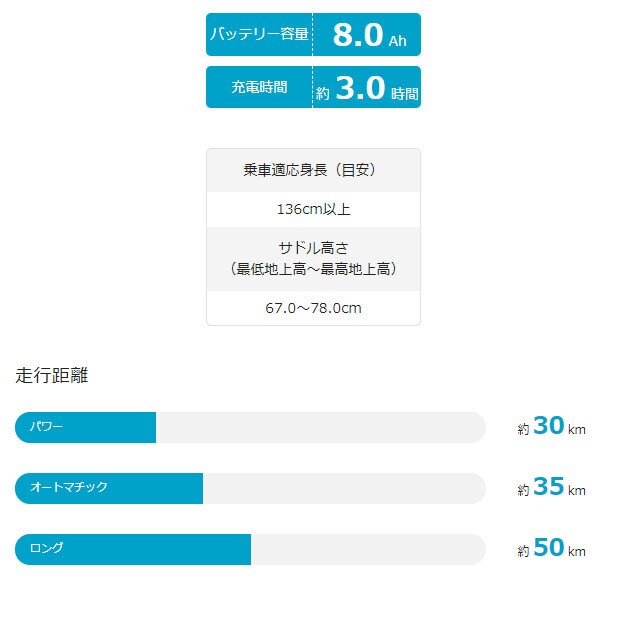
Task: Click the 走行距離 section heading
Action: (52, 376)
